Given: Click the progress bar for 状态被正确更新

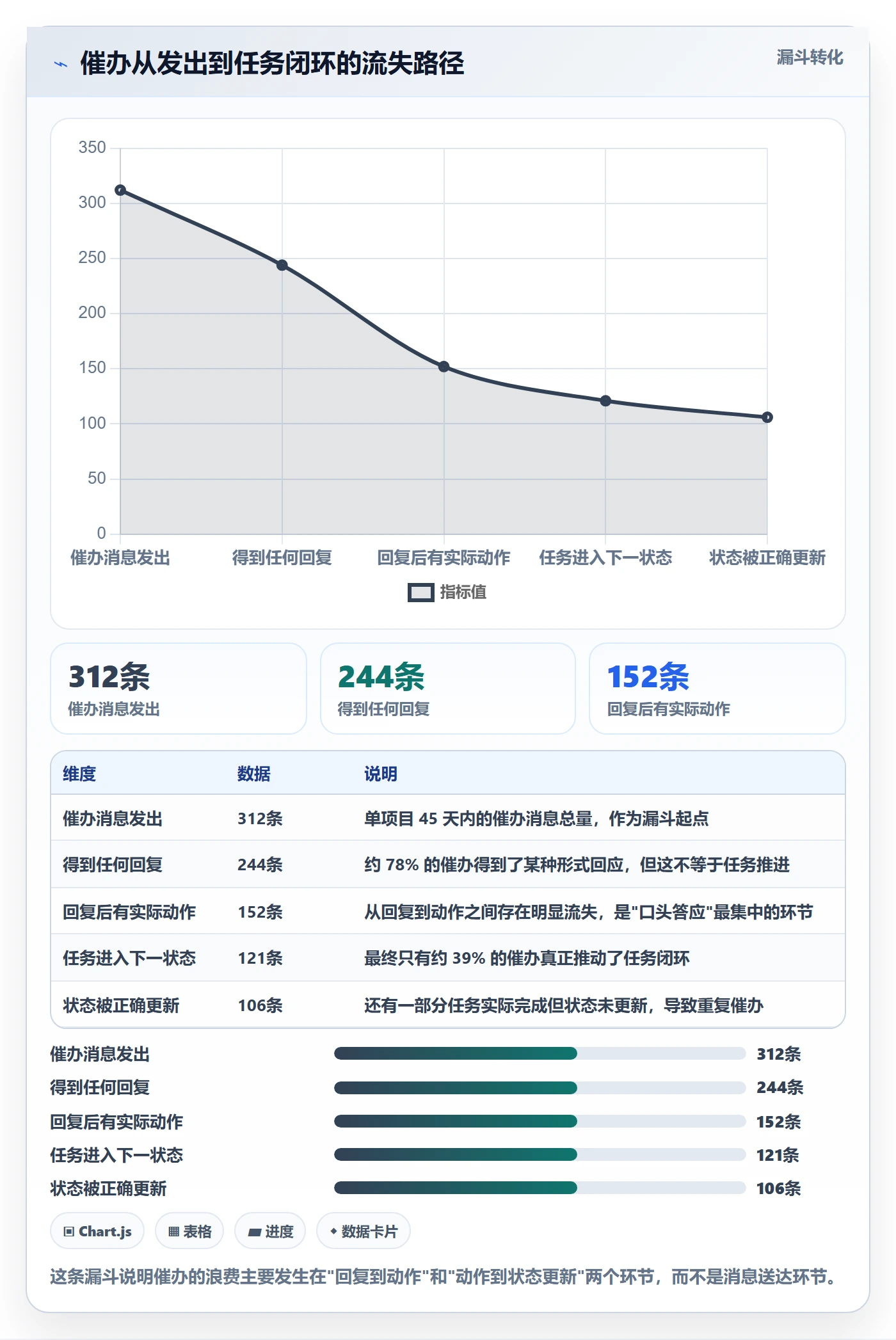Looking at the screenshot, I should (540, 1188).
